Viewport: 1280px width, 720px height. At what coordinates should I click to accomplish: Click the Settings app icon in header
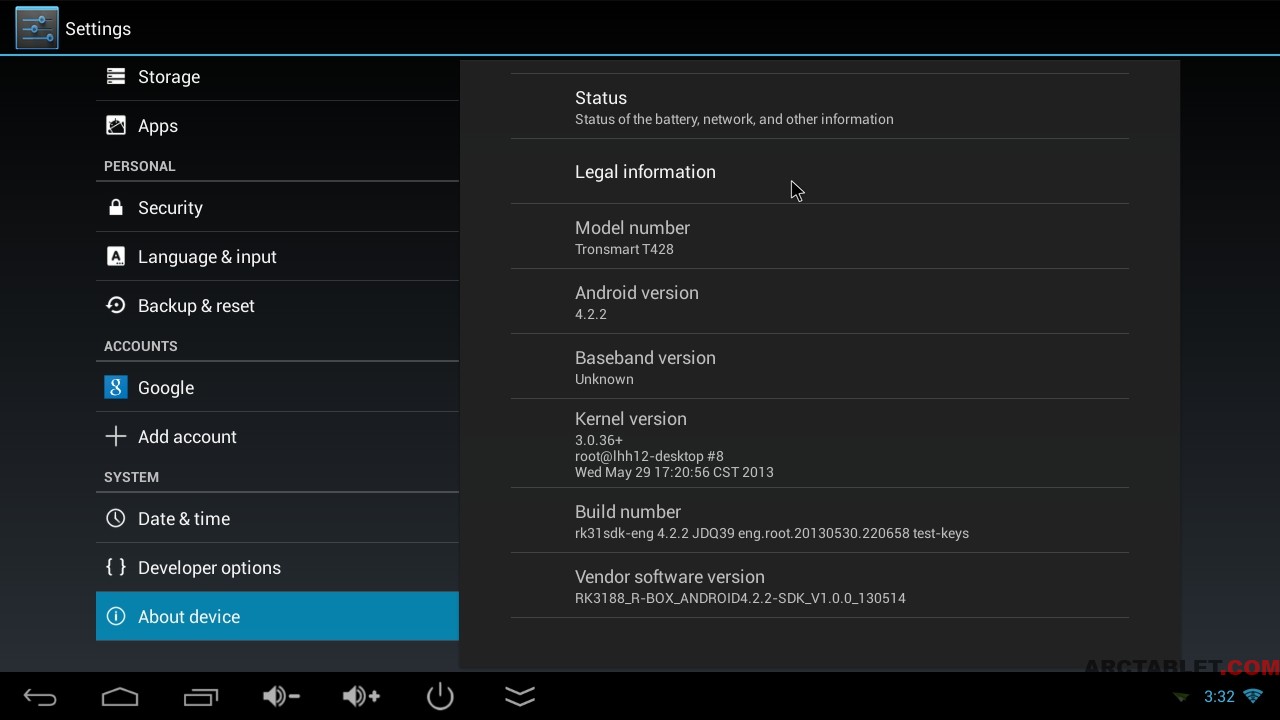(37, 28)
